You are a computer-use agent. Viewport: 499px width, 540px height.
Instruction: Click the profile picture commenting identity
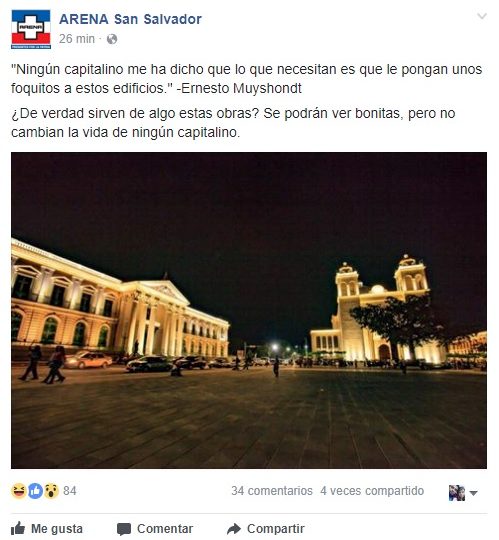[457, 493]
